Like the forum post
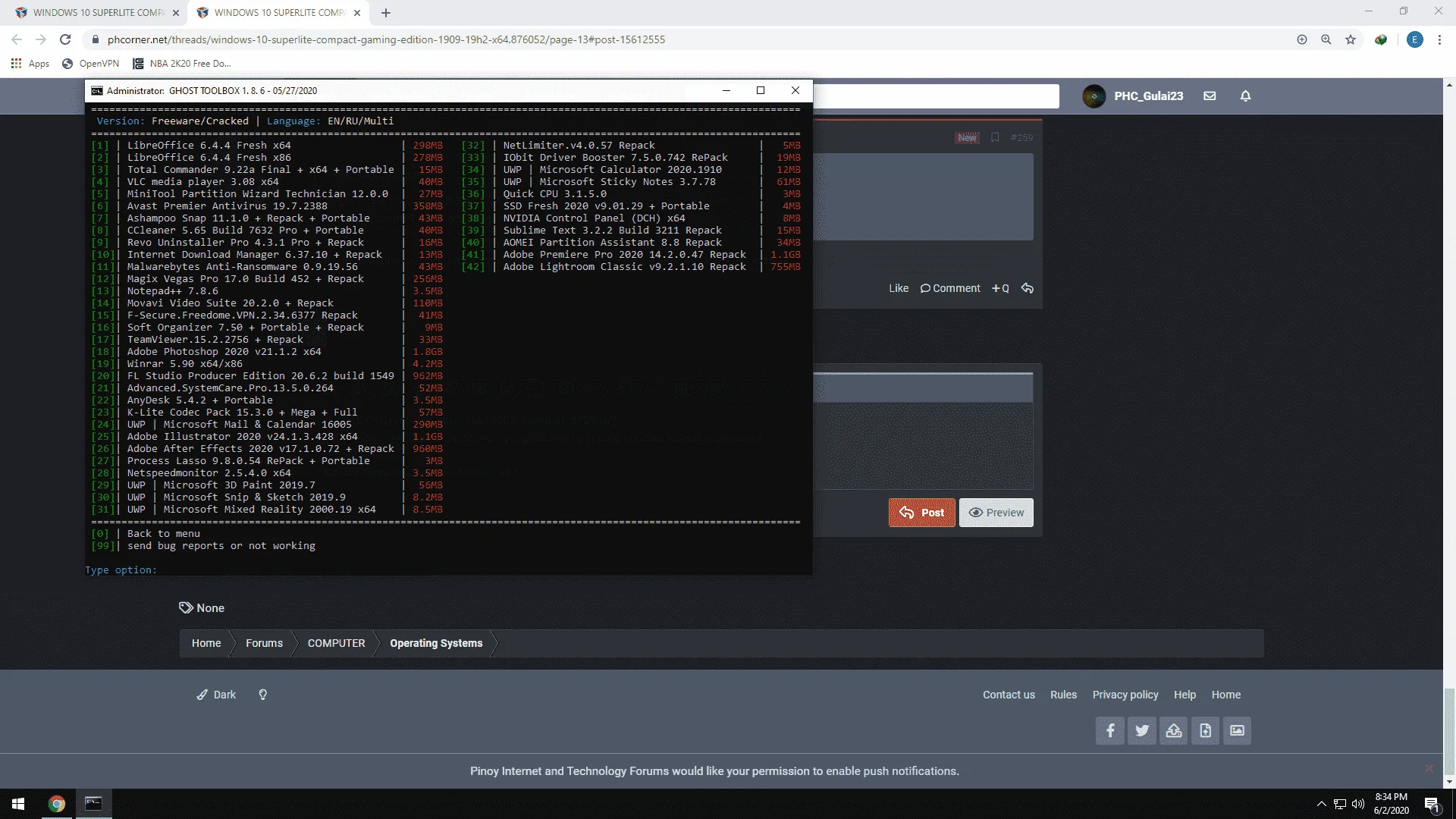This screenshot has width=1456, height=819. [899, 288]
